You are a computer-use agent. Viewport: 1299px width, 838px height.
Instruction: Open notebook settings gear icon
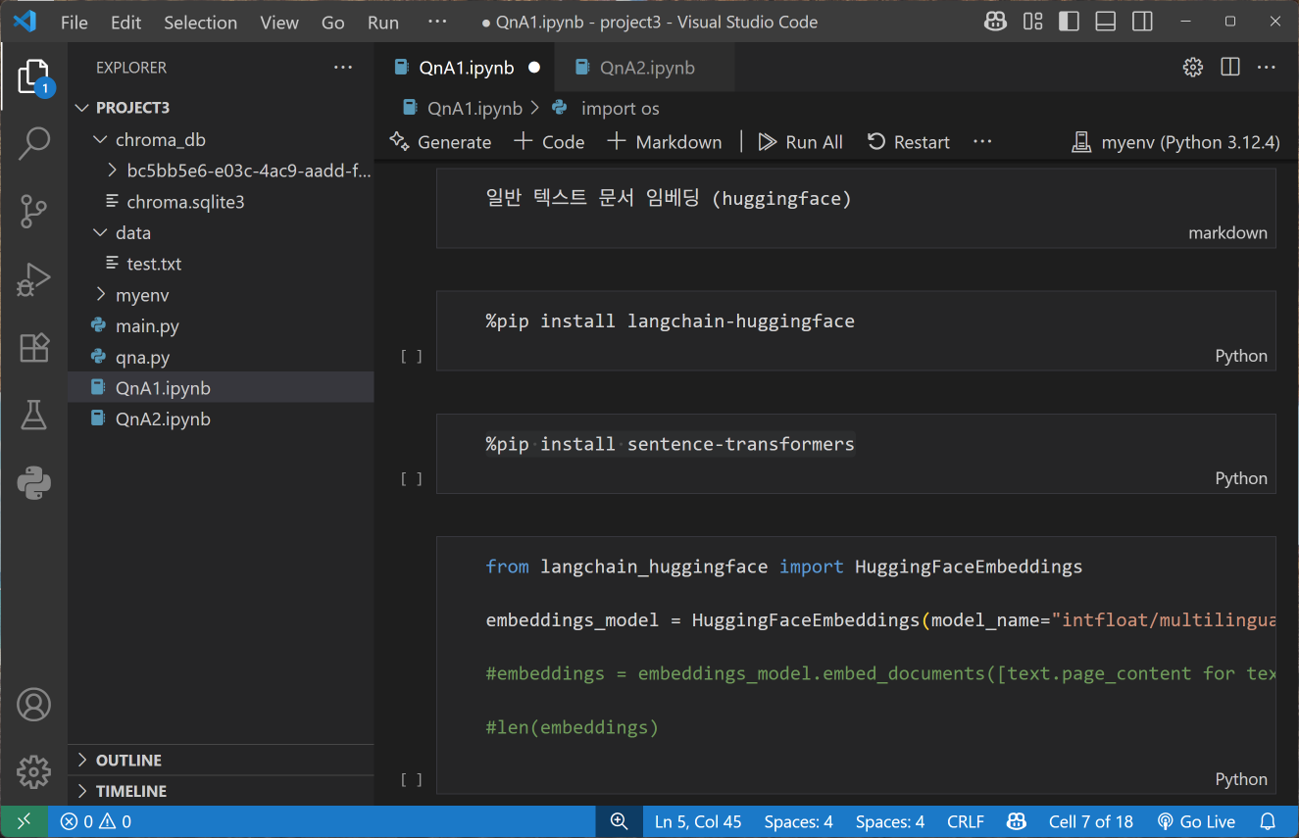[x=1193, y=67]
